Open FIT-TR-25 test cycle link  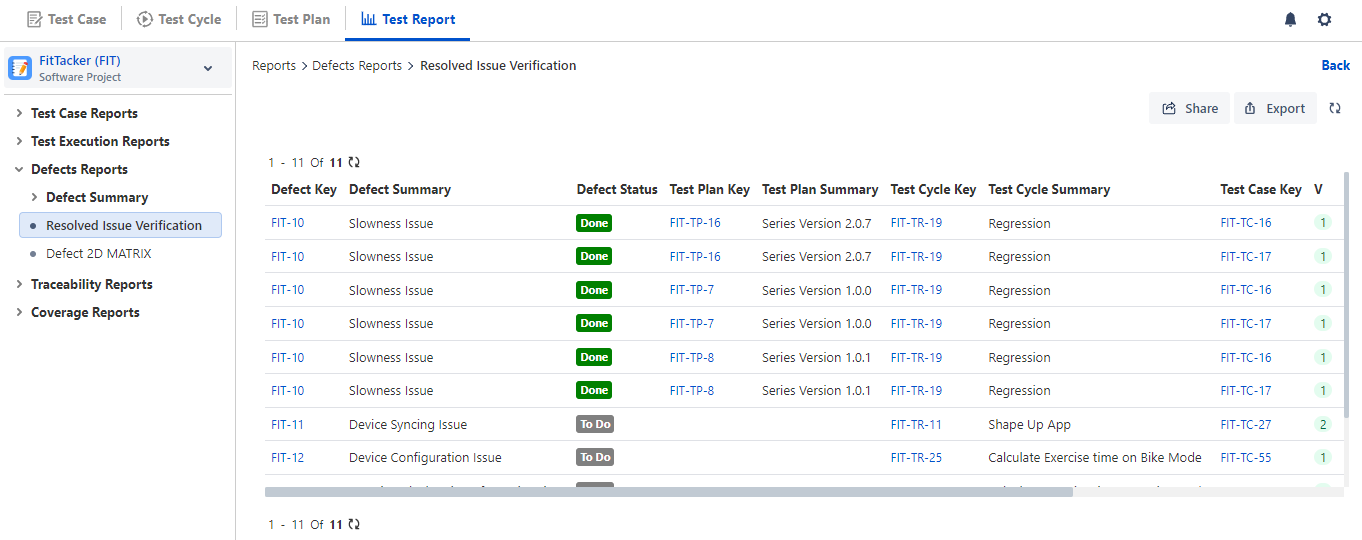pos(916,457)
